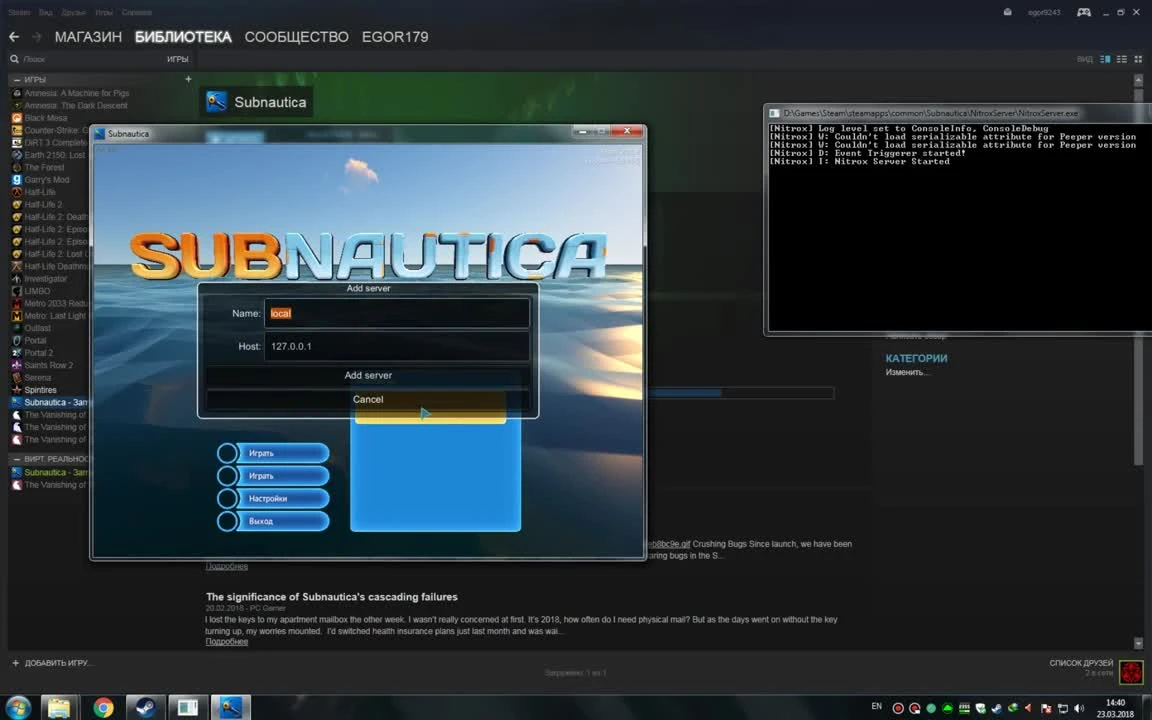Click the Host input field showing 127.0.0.1

pos(396,346)
